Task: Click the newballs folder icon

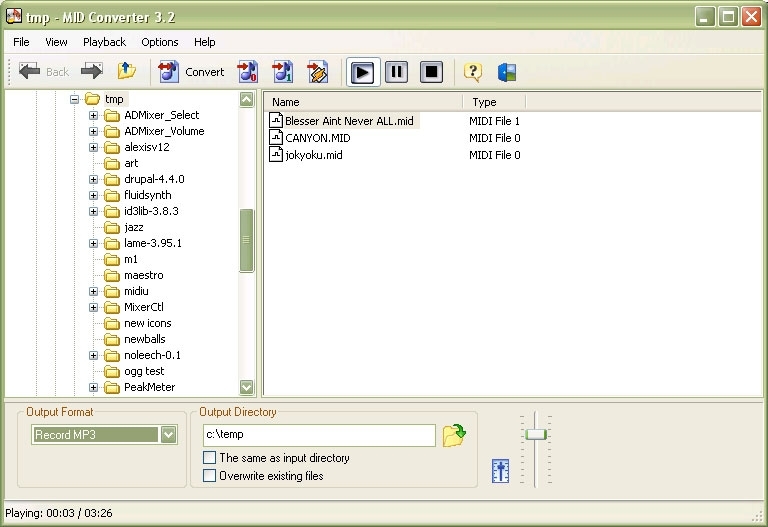Action: pos(112,339)
